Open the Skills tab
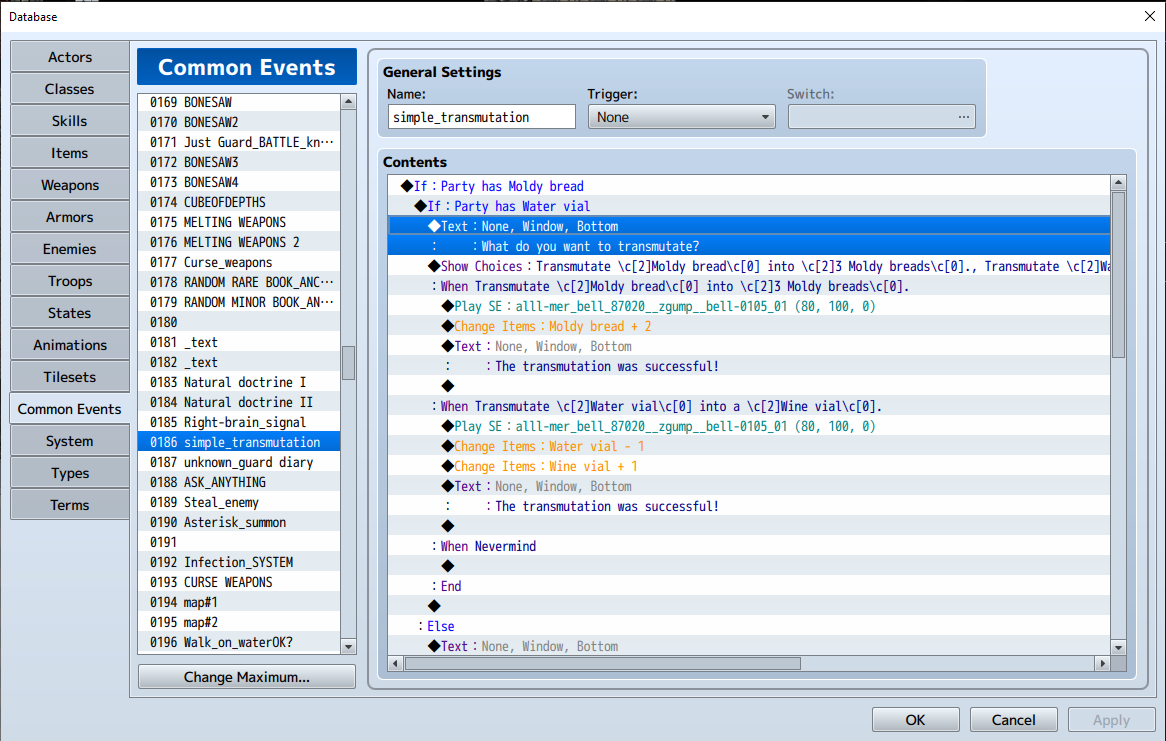 (70, 121)
